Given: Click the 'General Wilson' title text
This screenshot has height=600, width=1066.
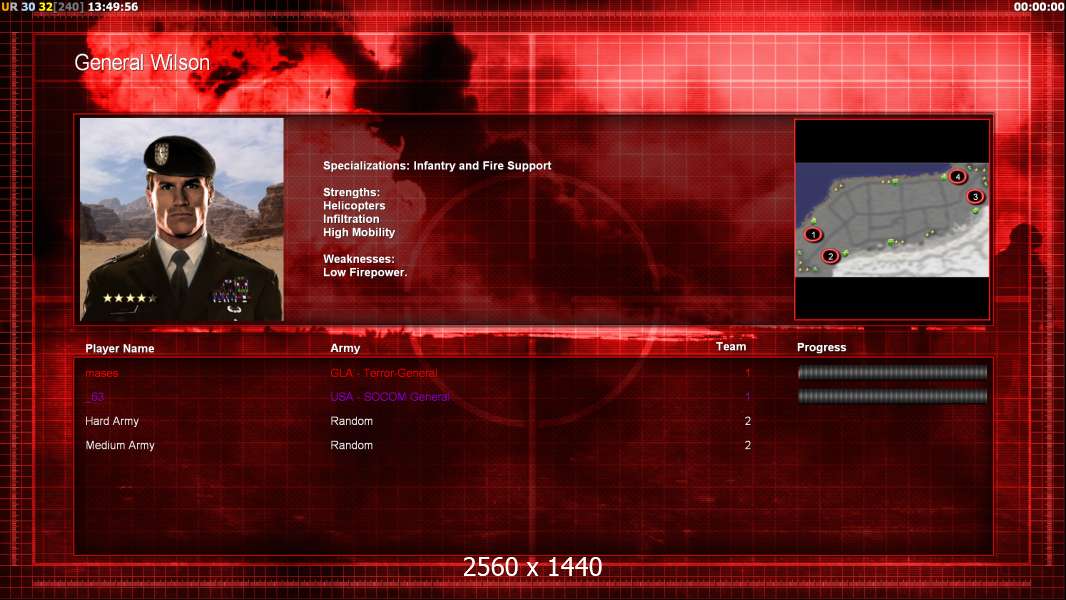Looking at the screenshot, I should tap(142, 63).
